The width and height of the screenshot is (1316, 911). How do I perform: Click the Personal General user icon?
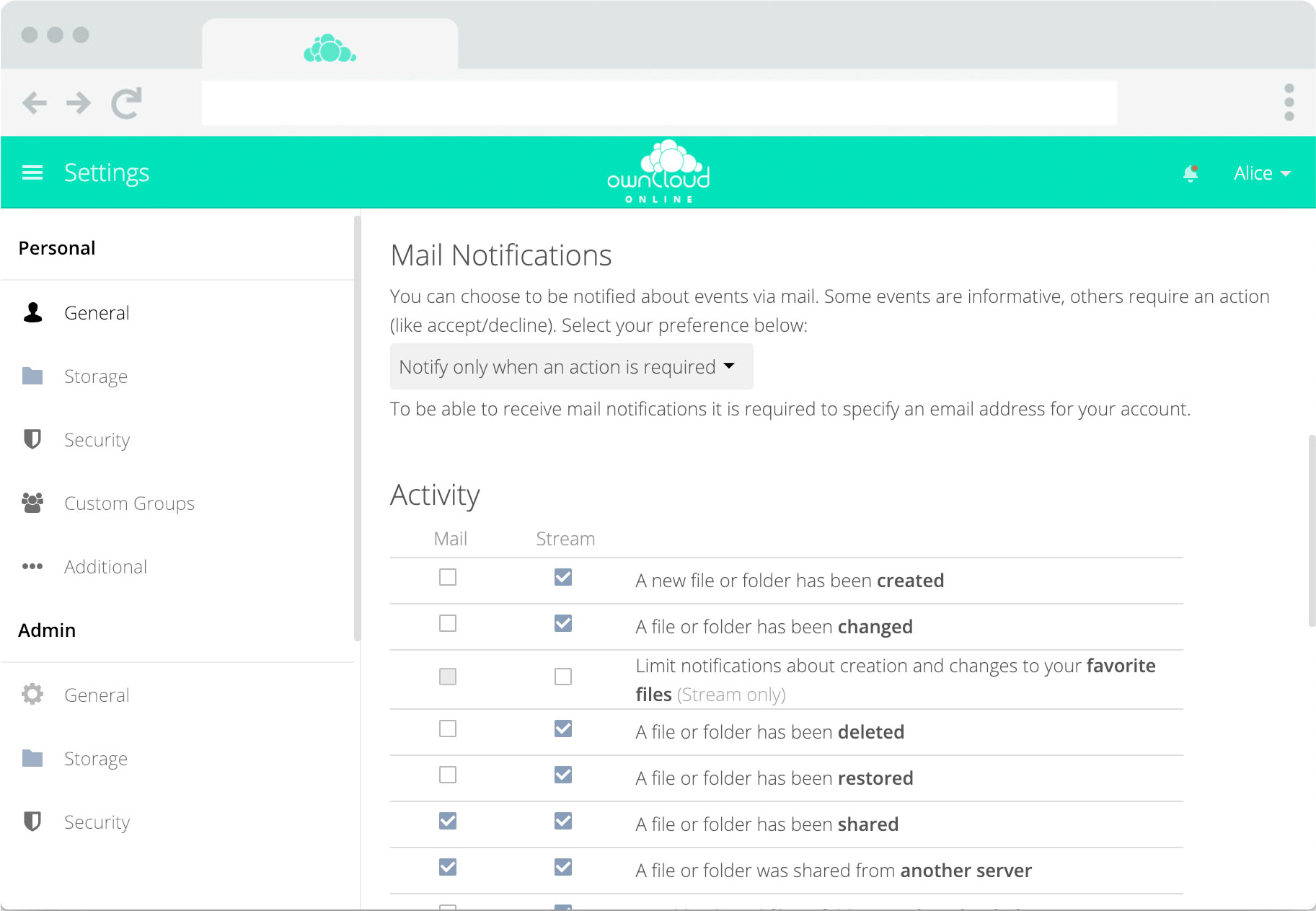(32, 312)
